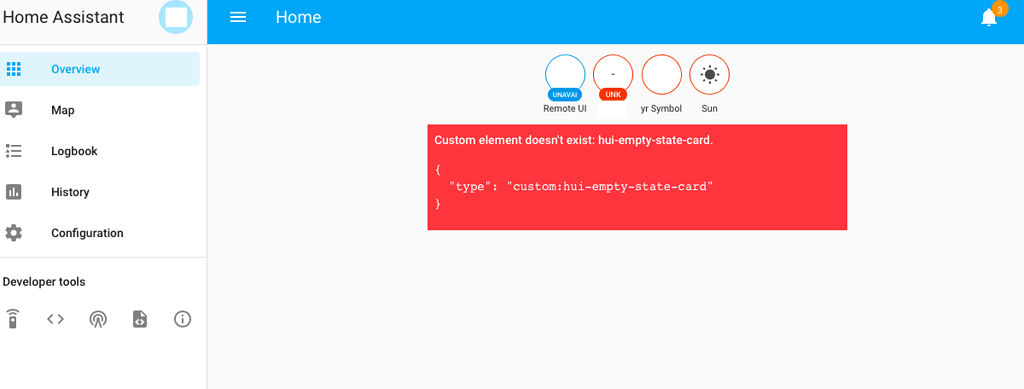Open Templates file-code developer tool
The image size is (1024, 389).
coord(140,319)
